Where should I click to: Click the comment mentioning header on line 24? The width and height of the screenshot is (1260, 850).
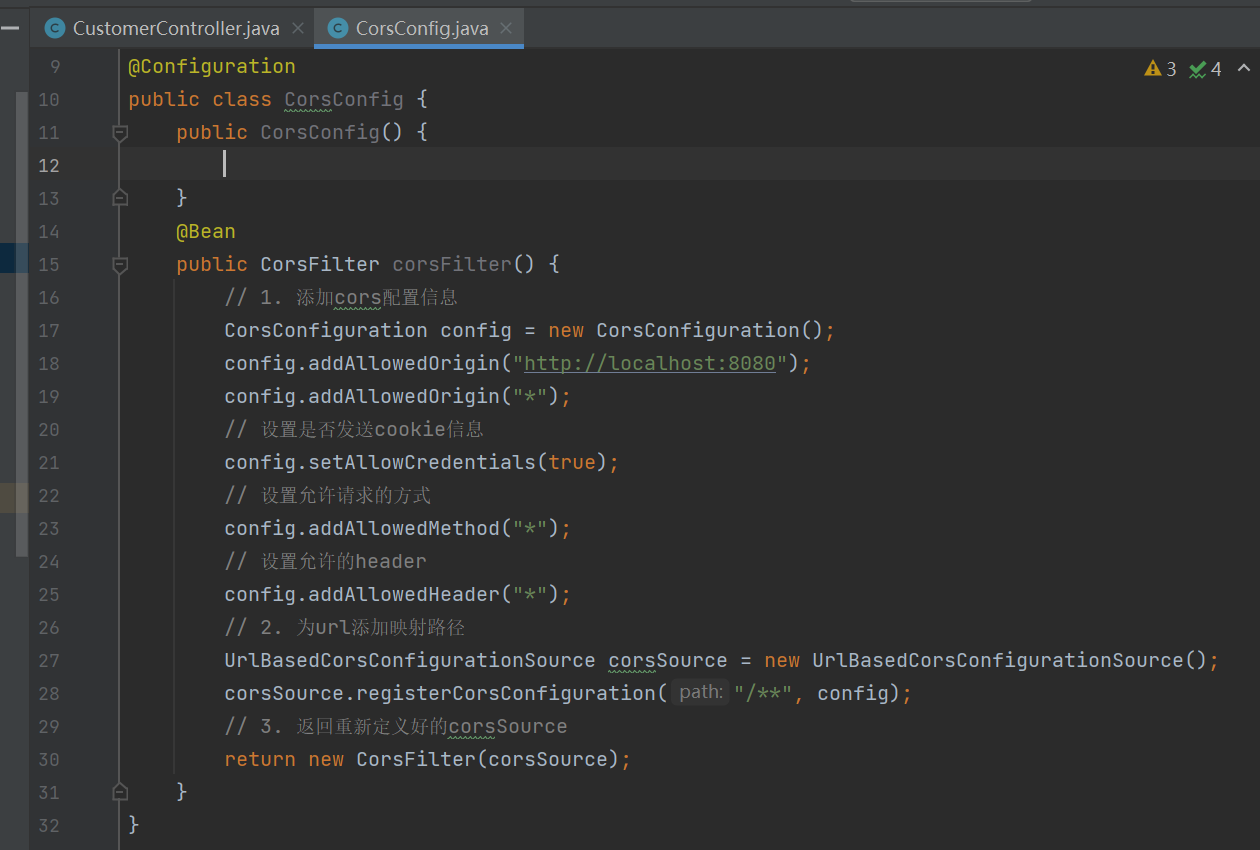pyautogui.click(x=325, y=562)
